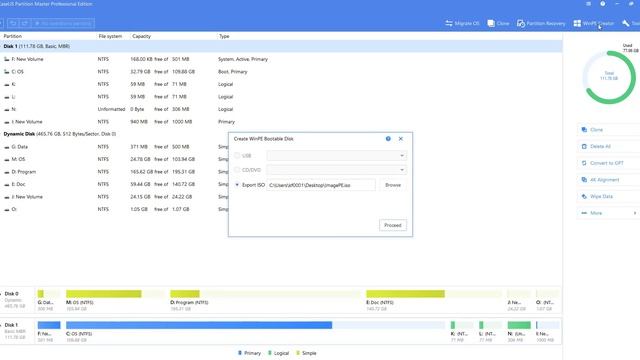
Task: Click the Disk 0 label in disk map
Action: 11,294
